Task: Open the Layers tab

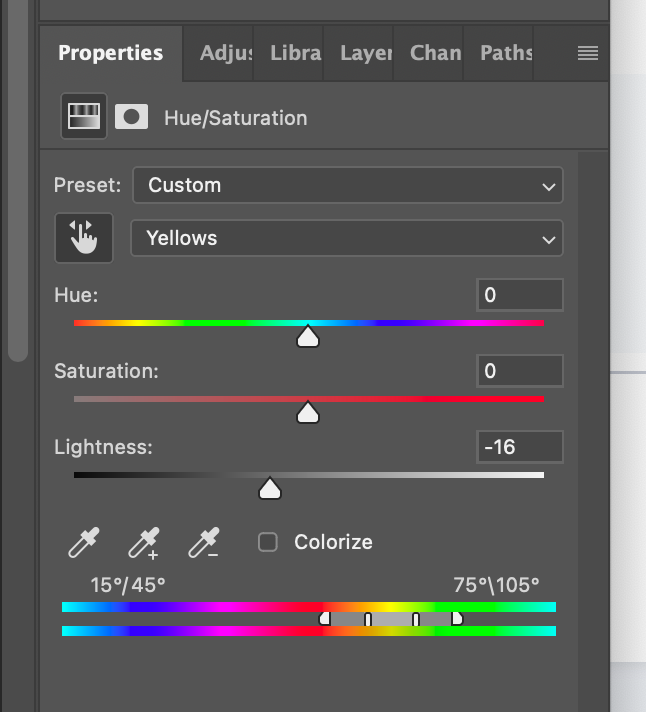Action: (x=365, y=53)
